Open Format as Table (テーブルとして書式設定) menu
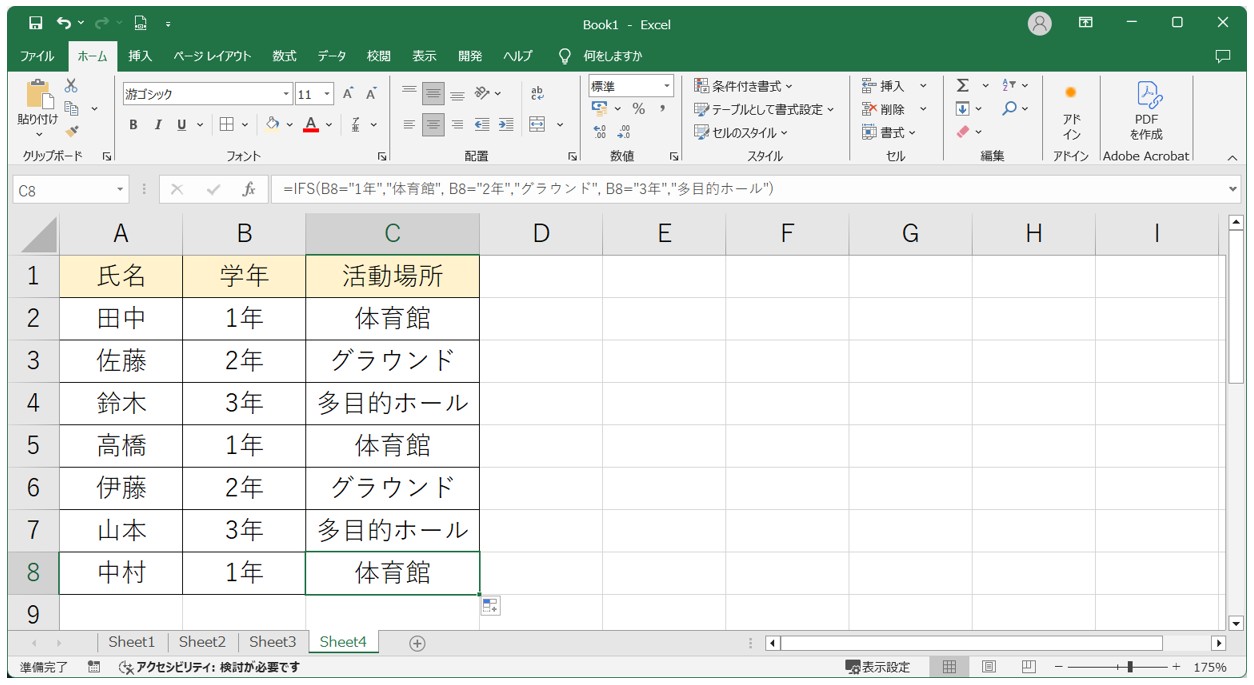 click(x=764, y=109)
